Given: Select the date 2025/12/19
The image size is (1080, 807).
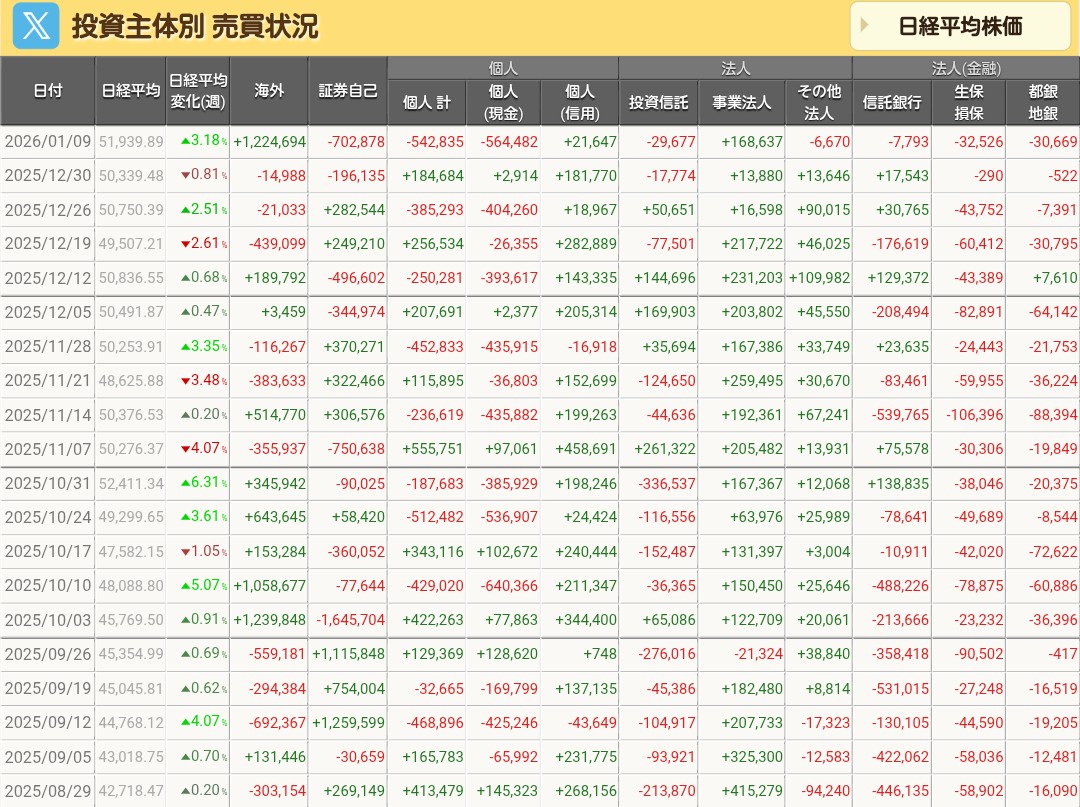Looking at the screenshot, I should [48, 244].
